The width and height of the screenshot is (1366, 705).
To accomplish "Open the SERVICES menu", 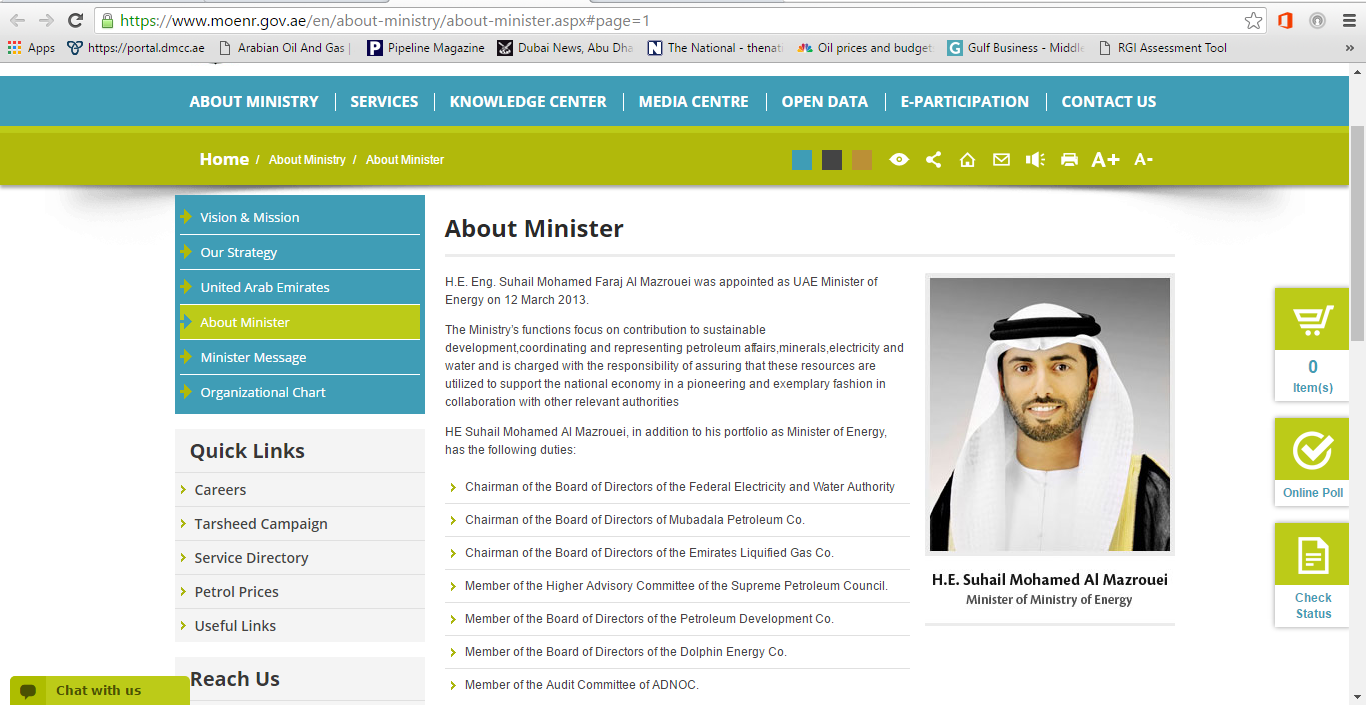I will (x=384, y=102).
